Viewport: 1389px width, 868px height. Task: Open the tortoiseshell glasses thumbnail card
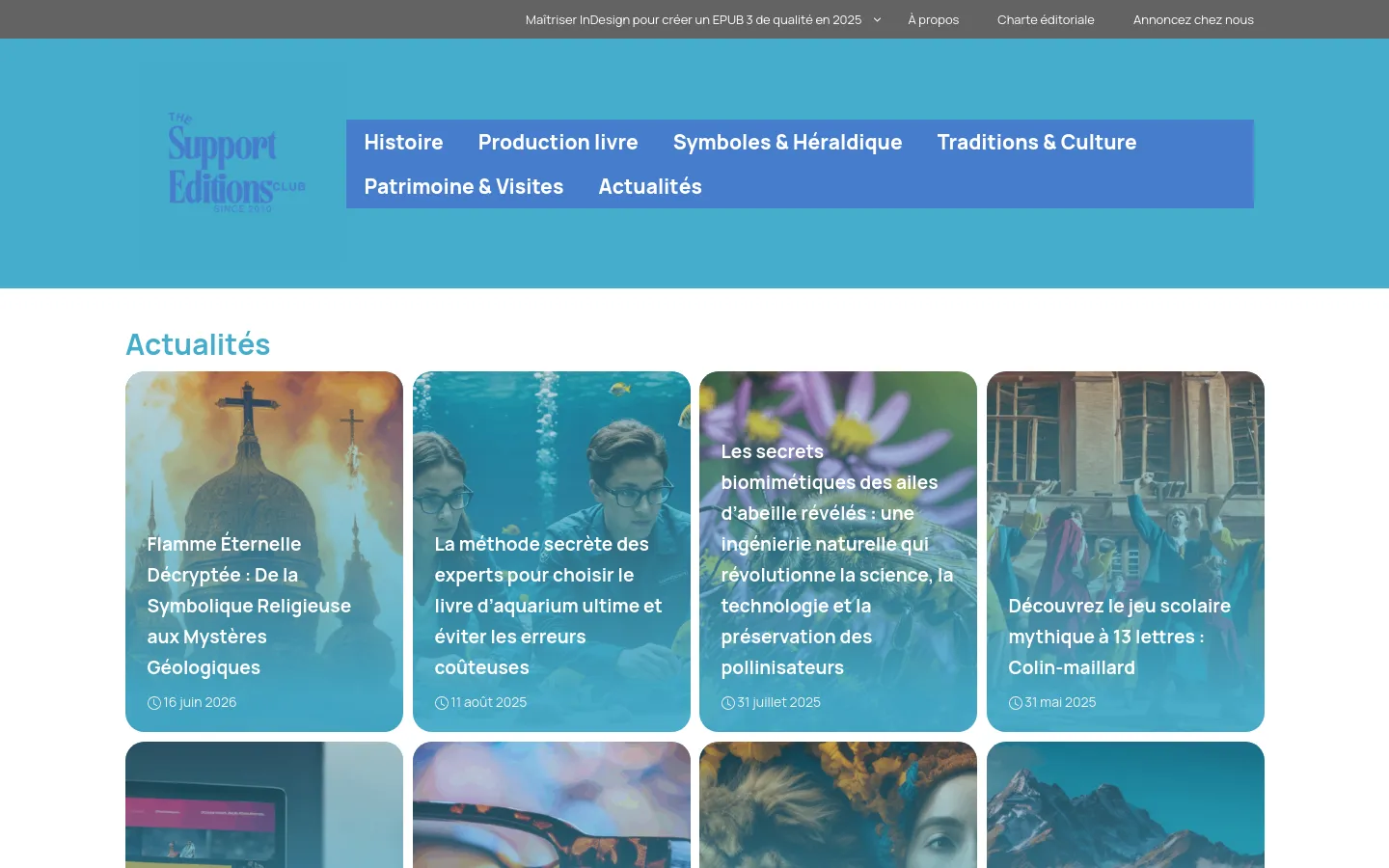(x=552, y=805)
